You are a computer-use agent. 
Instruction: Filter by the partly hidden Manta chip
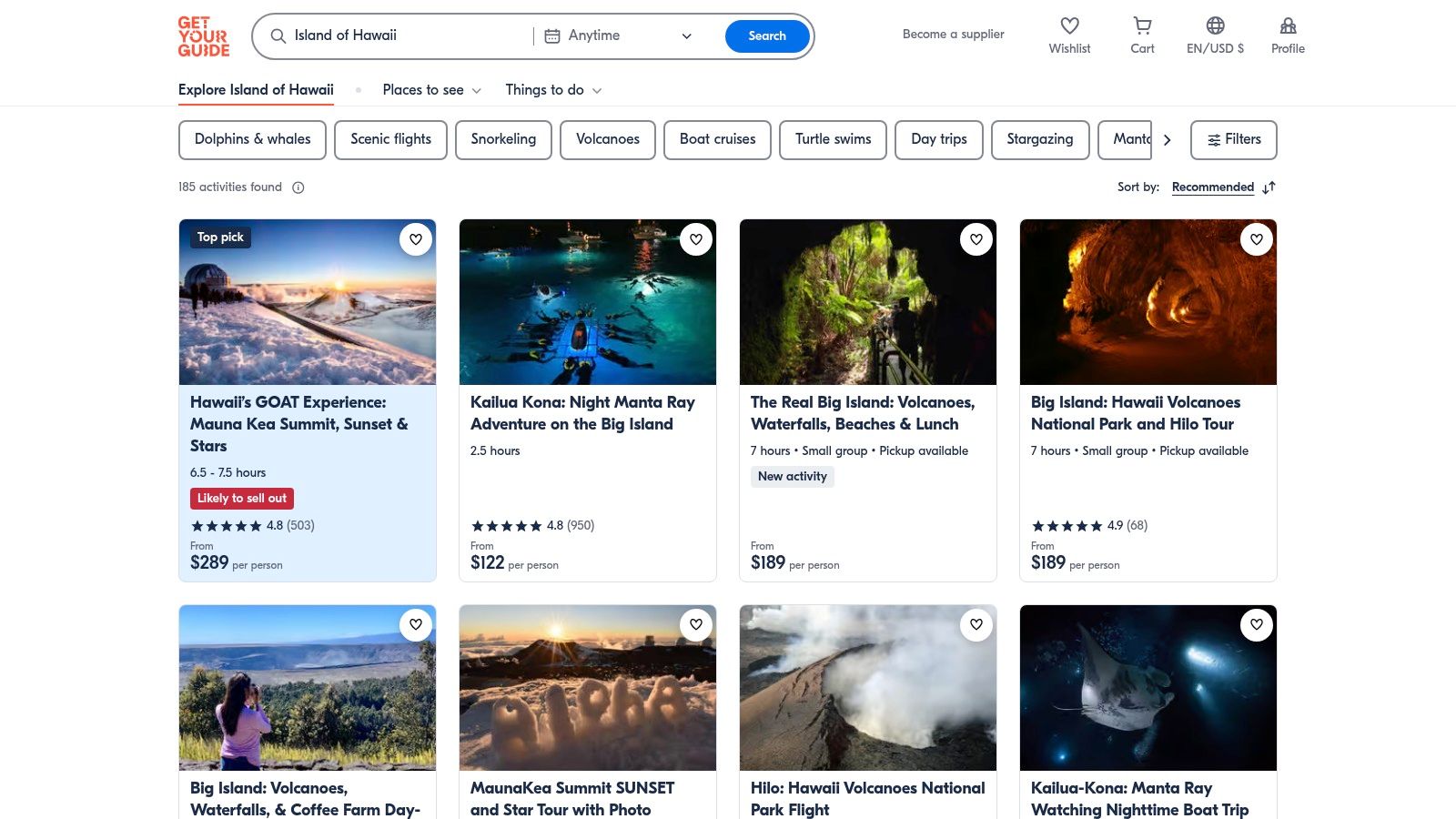1126,140
